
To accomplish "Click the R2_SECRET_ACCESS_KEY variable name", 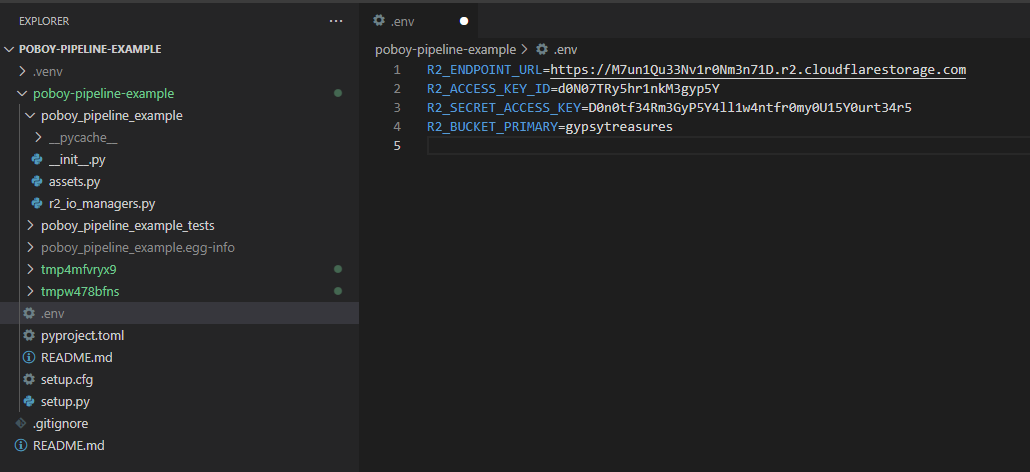I will point(504,108).
